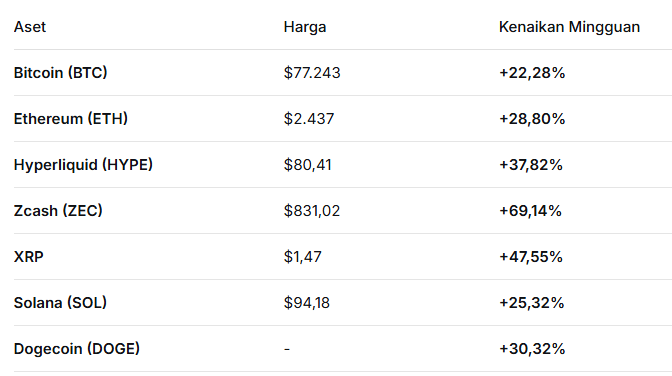Select the Bitcoin (BTC) row label

60,73
